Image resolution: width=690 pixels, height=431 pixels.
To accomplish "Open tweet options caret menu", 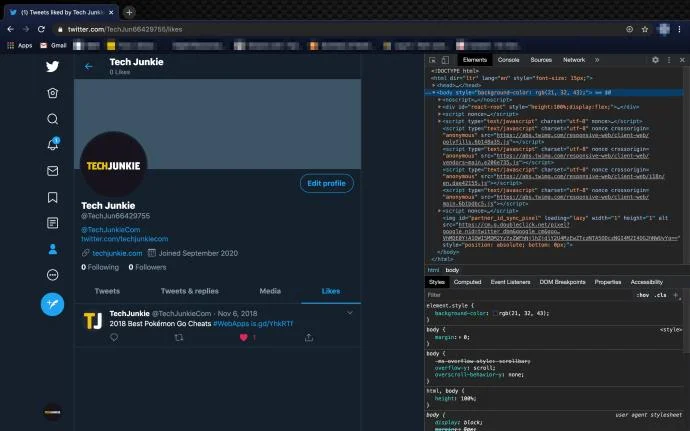I will click(x=349, y=313).
